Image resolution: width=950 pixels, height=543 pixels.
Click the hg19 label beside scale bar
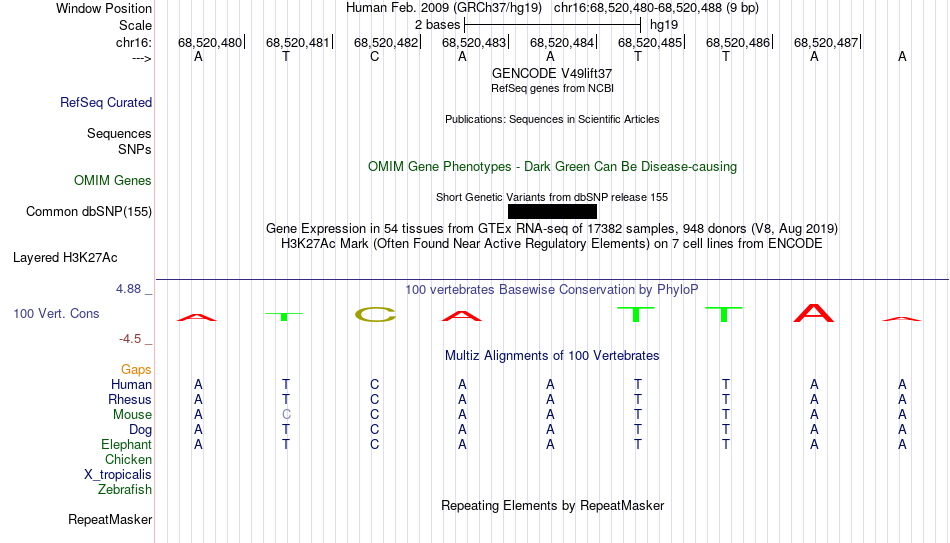point(664,25)
